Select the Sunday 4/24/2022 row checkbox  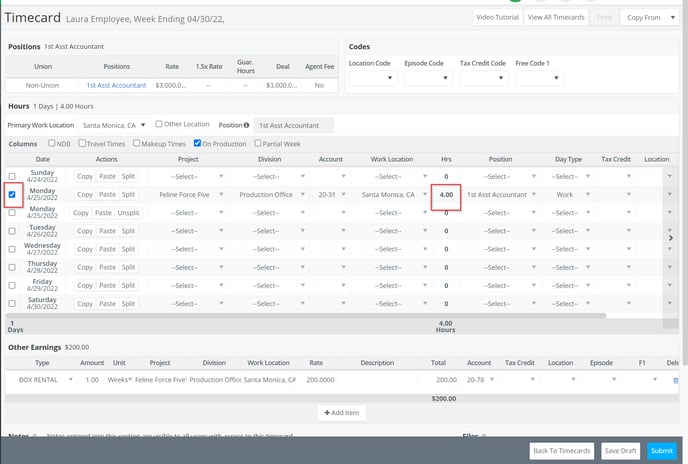click(12, 176)
